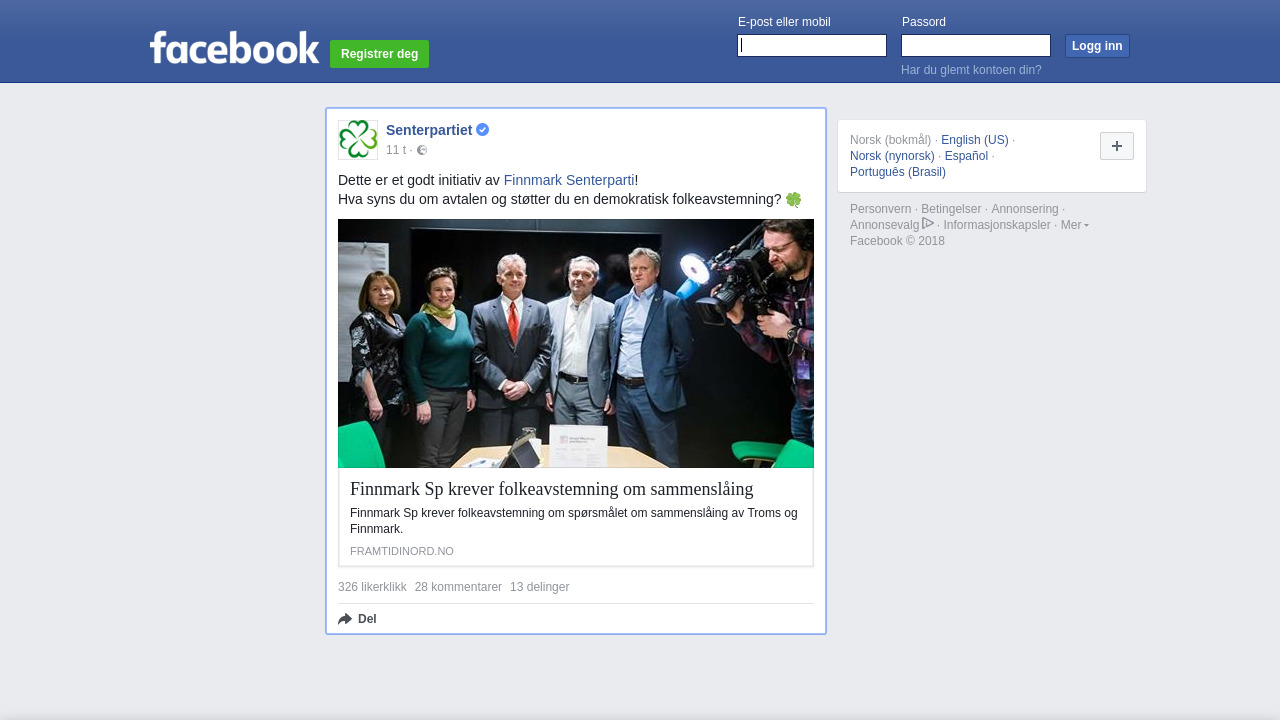Focus the E-post eller mobil field
The image size is (1280, 720).
tap(812, 46)
